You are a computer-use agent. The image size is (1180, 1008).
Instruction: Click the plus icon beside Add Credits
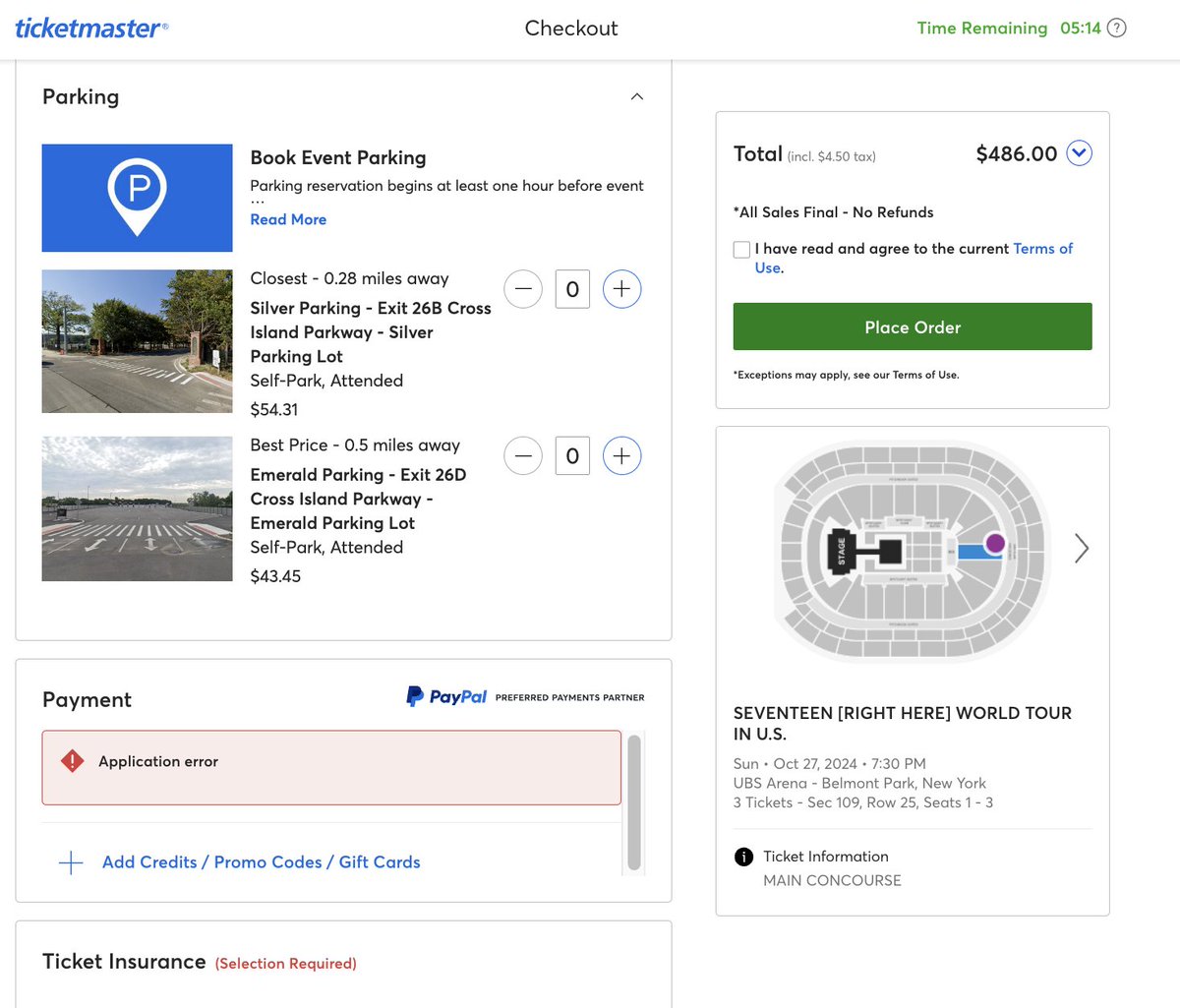pyautogui.click(x=71, y=863)
